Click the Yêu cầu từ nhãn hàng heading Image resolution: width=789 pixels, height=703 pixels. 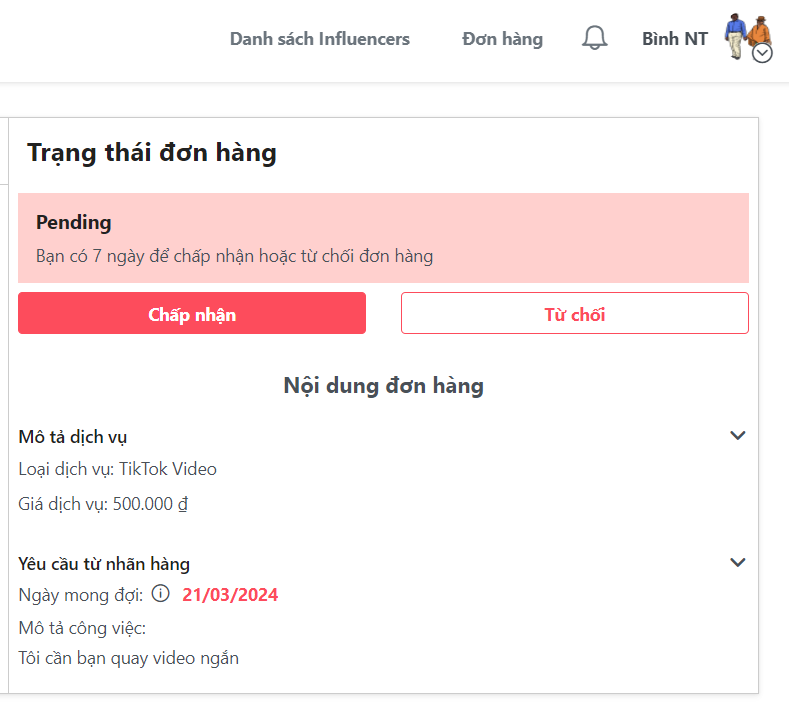click(104, 564)
